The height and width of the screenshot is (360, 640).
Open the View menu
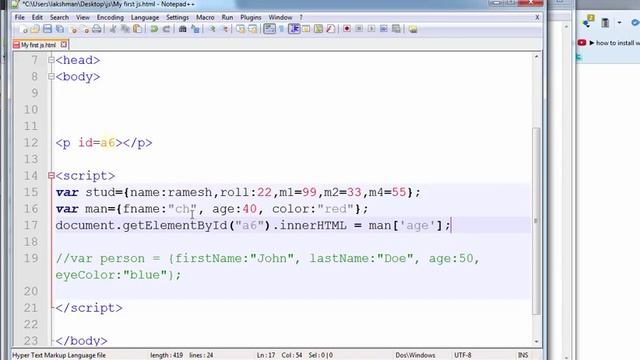tap(82, 18)
